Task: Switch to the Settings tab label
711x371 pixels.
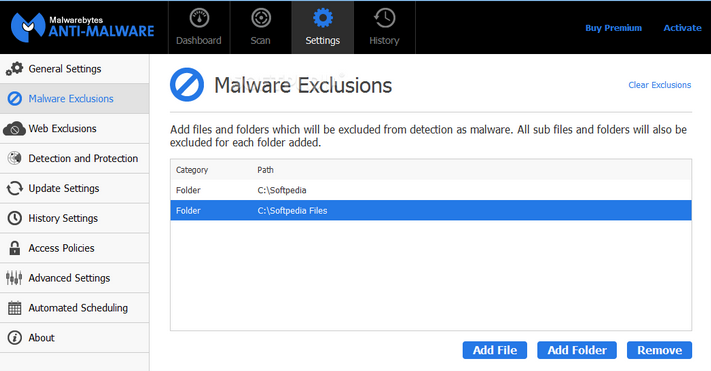Action: click(x=322, y=40)
